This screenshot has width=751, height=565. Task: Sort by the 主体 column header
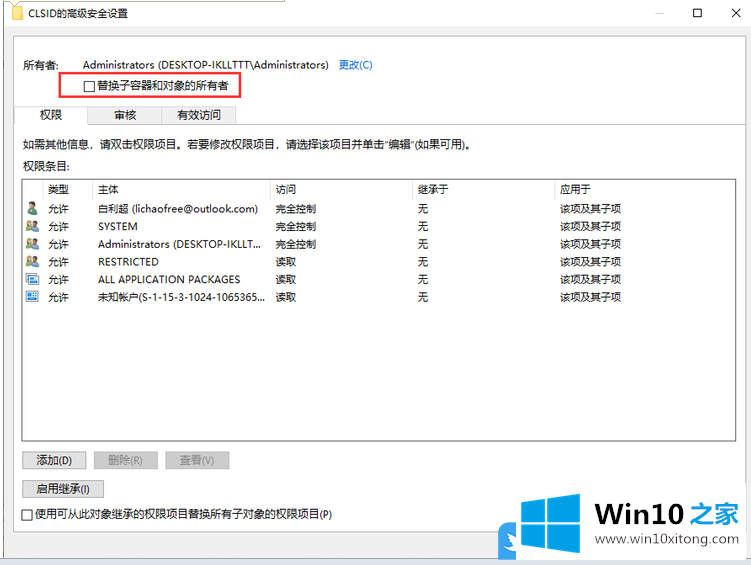pos(181,190)
